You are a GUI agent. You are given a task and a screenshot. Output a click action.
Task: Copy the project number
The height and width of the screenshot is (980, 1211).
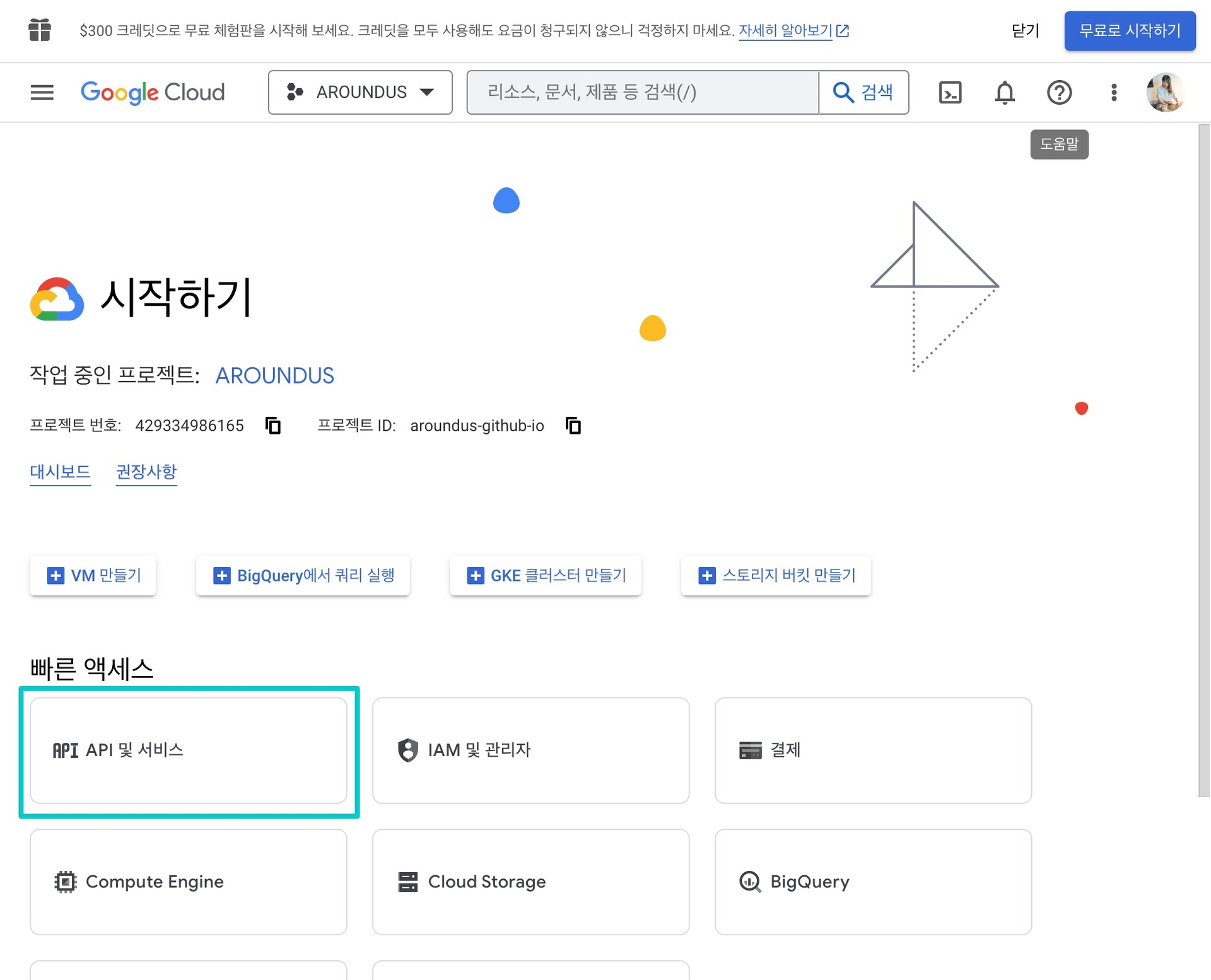pos(273,426)
